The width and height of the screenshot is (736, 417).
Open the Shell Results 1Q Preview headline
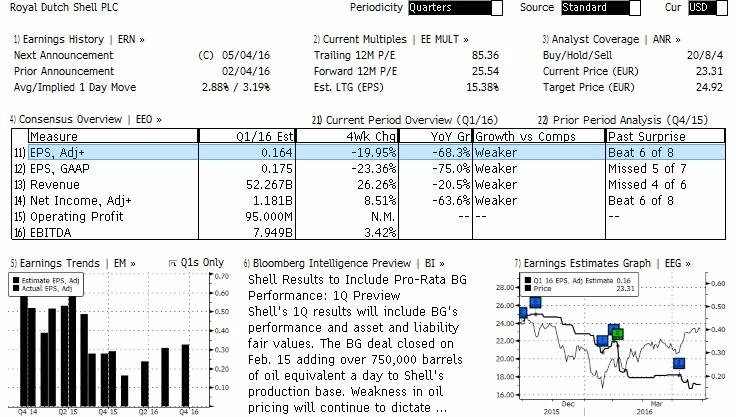pos(357,287)
